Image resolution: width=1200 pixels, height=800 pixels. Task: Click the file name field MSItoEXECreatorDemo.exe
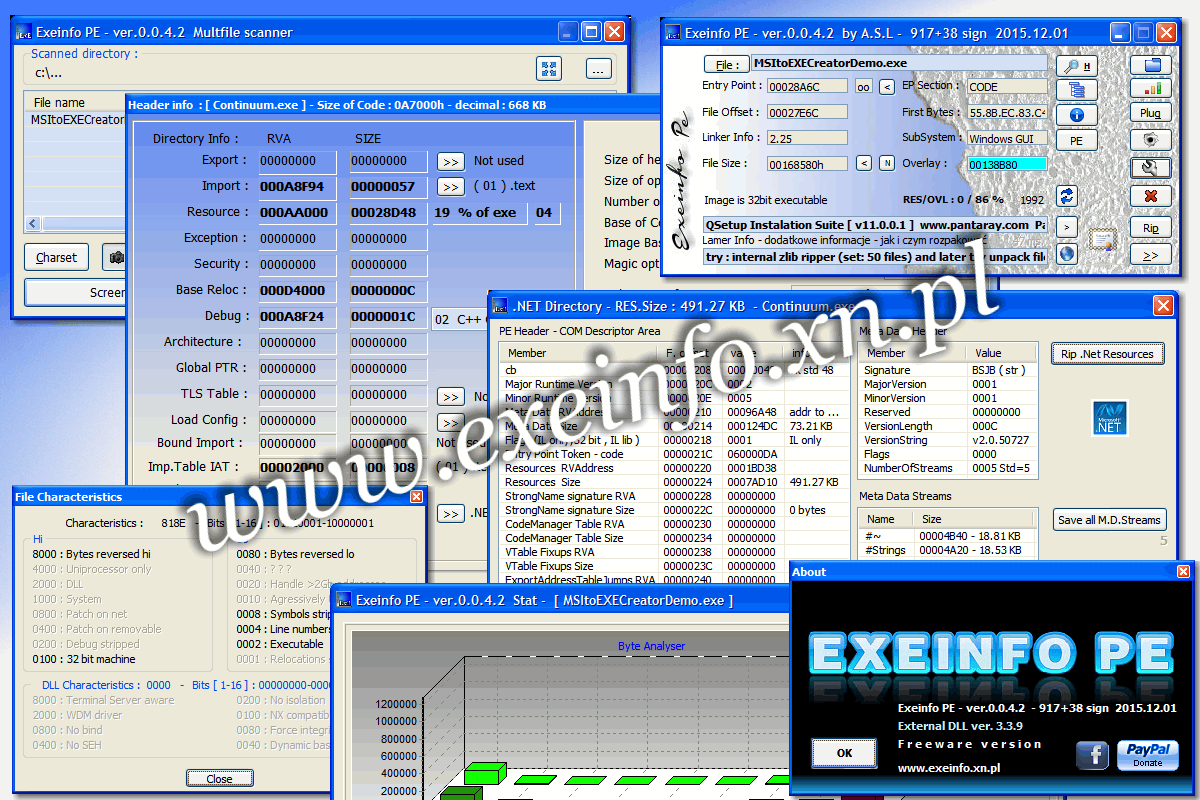899,63
